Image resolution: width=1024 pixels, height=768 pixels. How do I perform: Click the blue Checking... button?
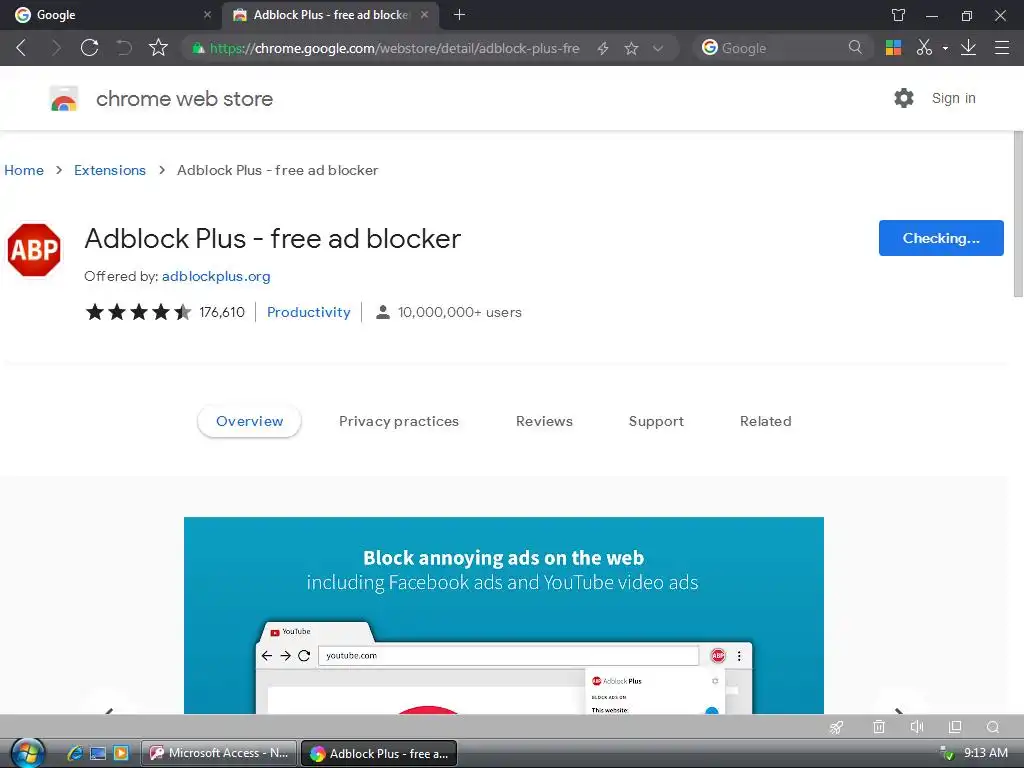point(941,238)
